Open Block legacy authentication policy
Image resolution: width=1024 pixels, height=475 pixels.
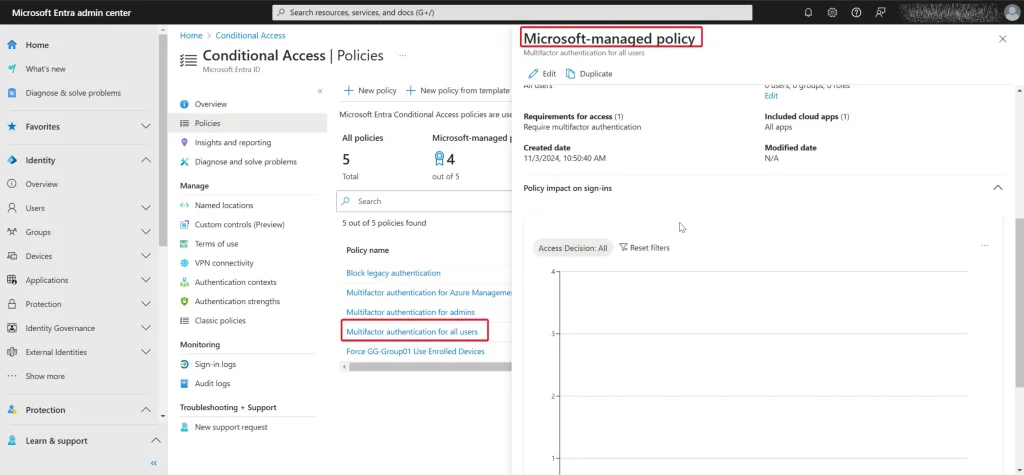pos(393,273)
